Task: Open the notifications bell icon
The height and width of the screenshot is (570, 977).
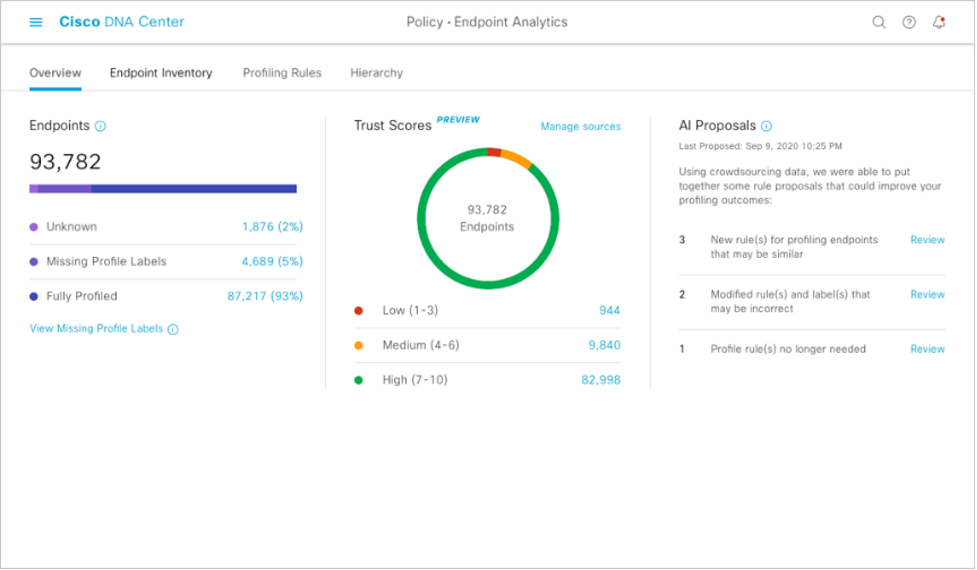Action: click(x=939, y=22)
